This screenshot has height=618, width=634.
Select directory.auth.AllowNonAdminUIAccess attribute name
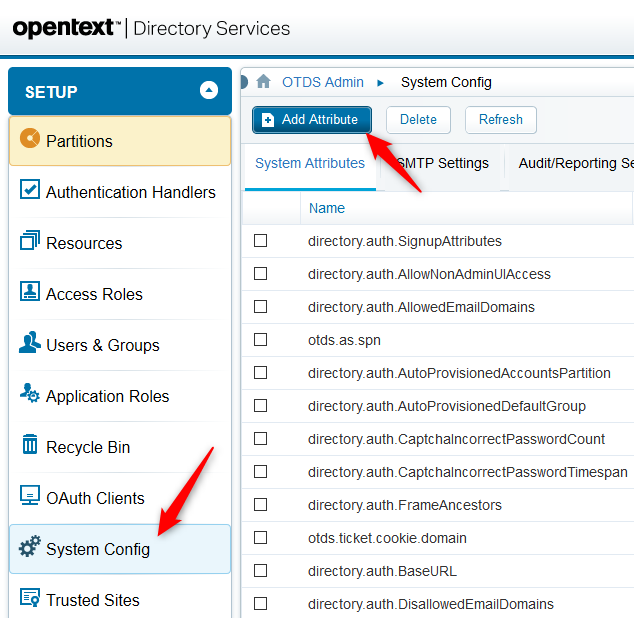click(x=429, y=274)
